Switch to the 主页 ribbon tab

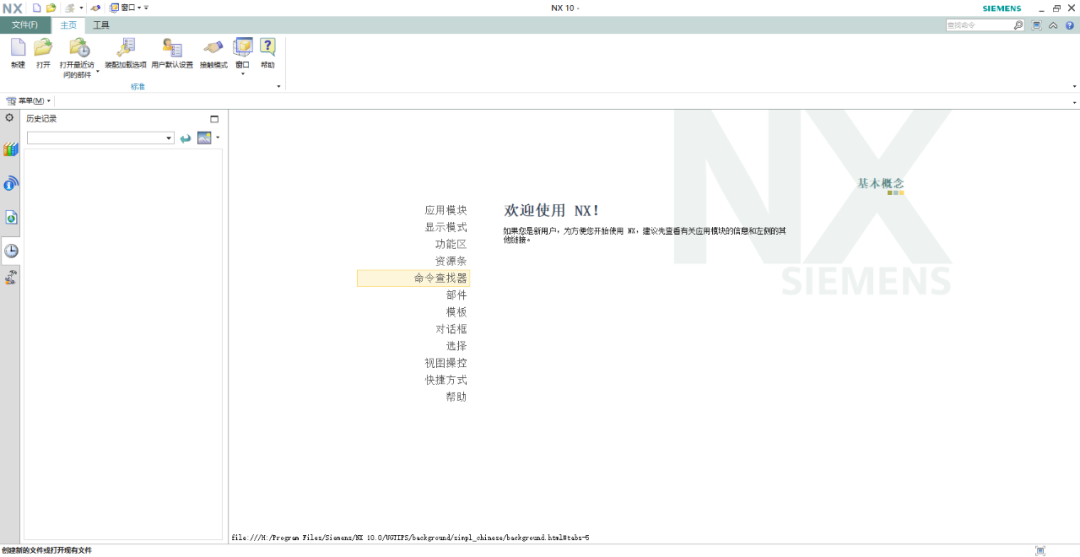coord(68,25)
